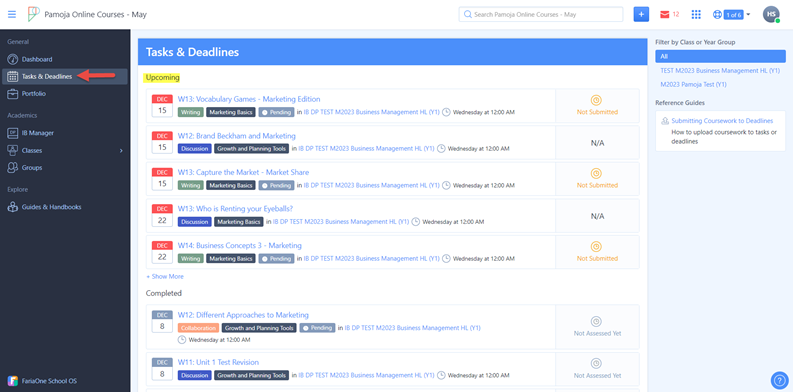The width and height of the screenshot is (793, 392).
Task: Open W13: Who is Renting your Eyeballs?
Action: [x=235, y=209]
